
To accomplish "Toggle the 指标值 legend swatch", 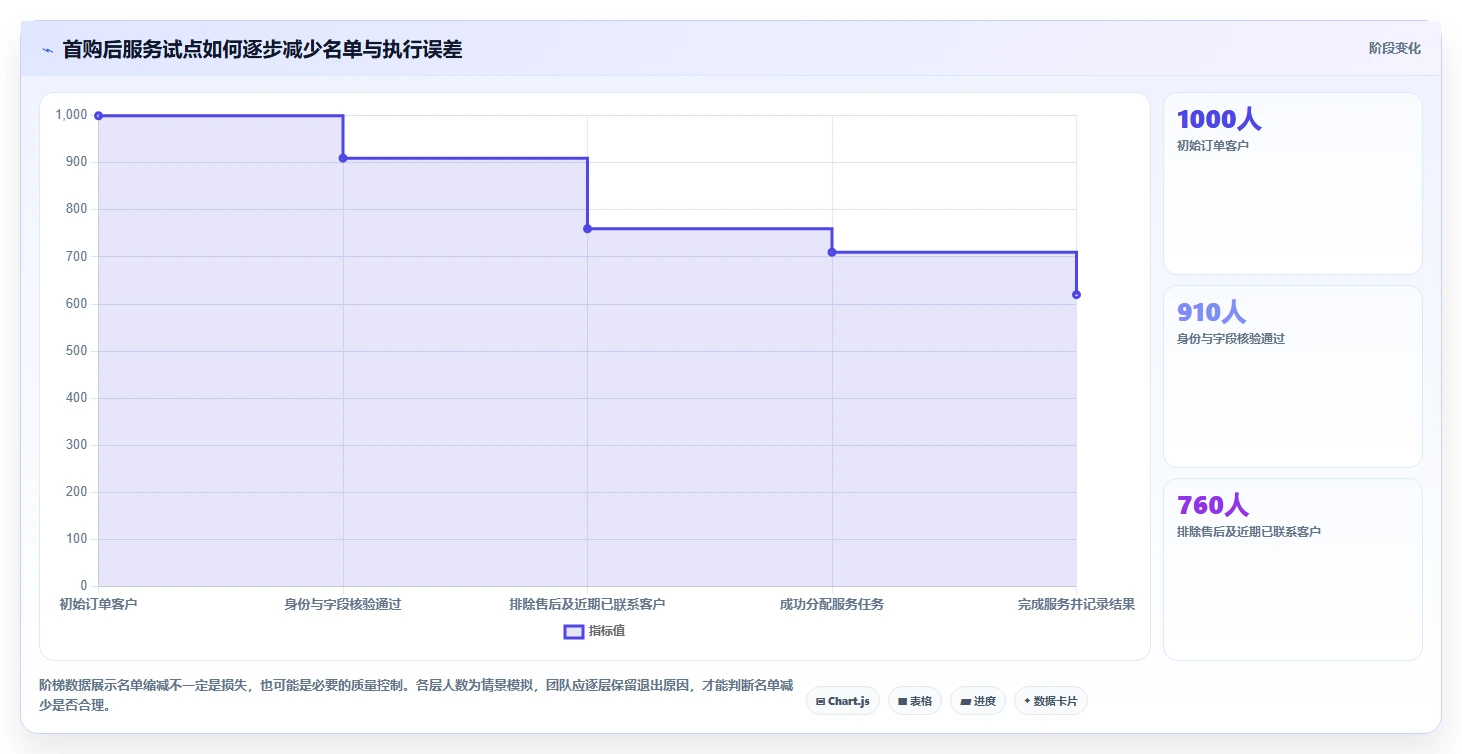I will click(x=574, y=631).
